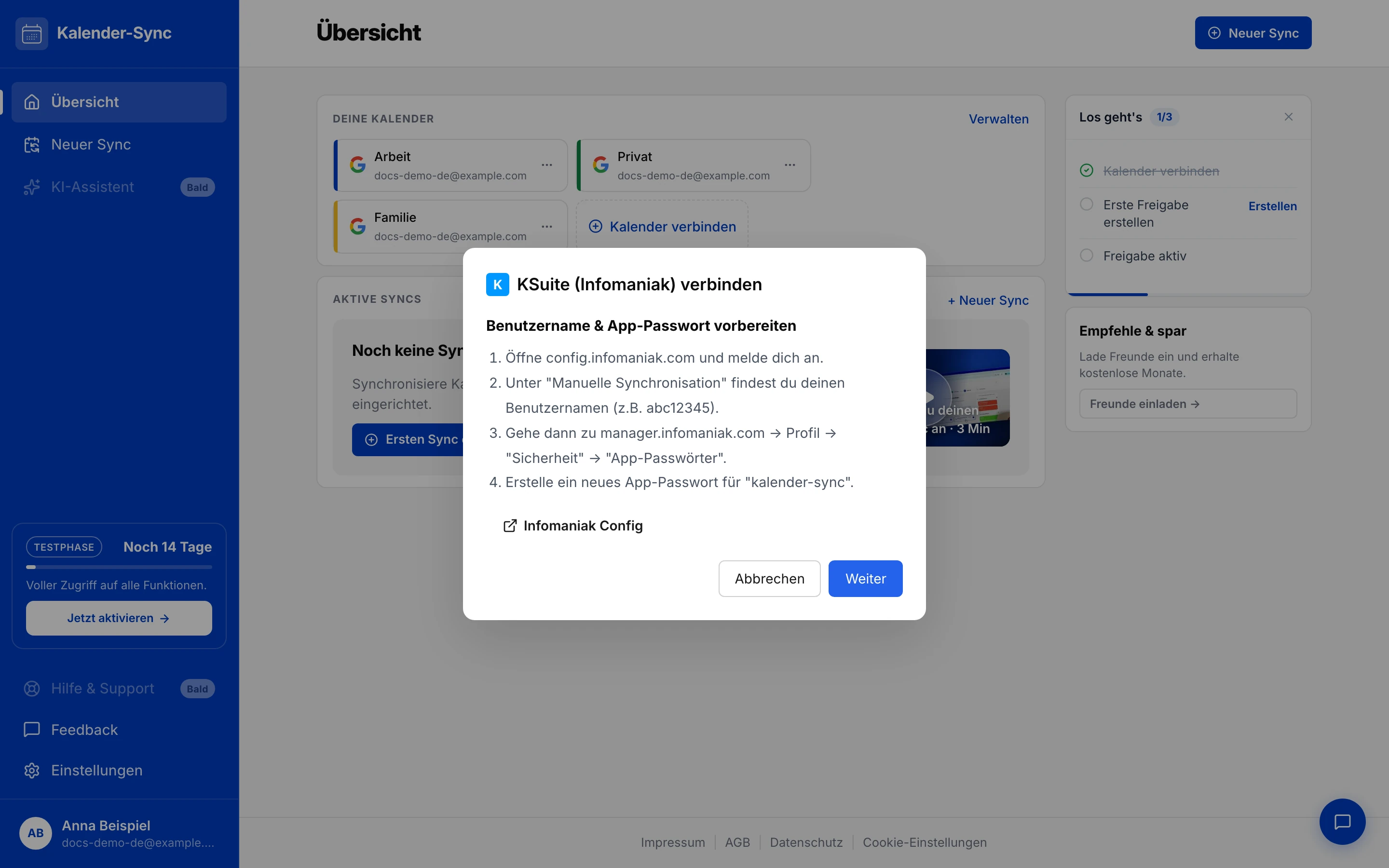The image size is (1389, 868).
Task: Click the Neuer Sync button in the header
Action: [1253, 33]
